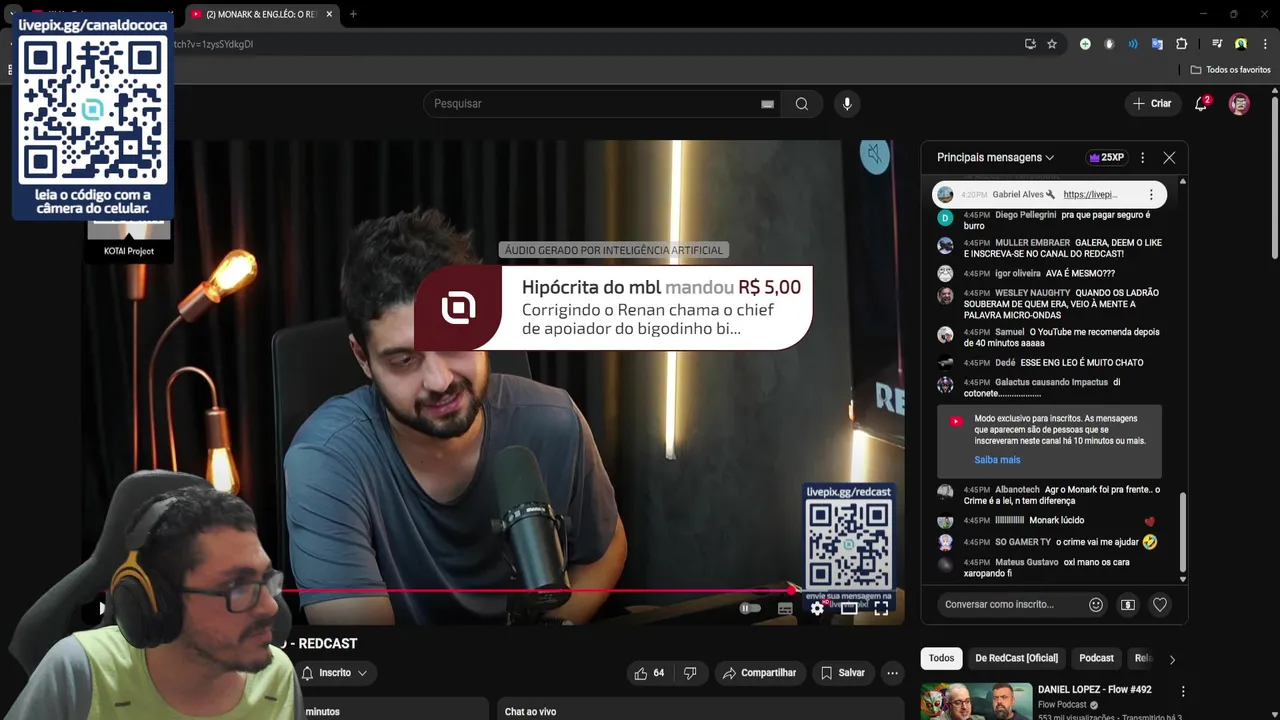Send a heart reaction in chat

coord(1160,604)
